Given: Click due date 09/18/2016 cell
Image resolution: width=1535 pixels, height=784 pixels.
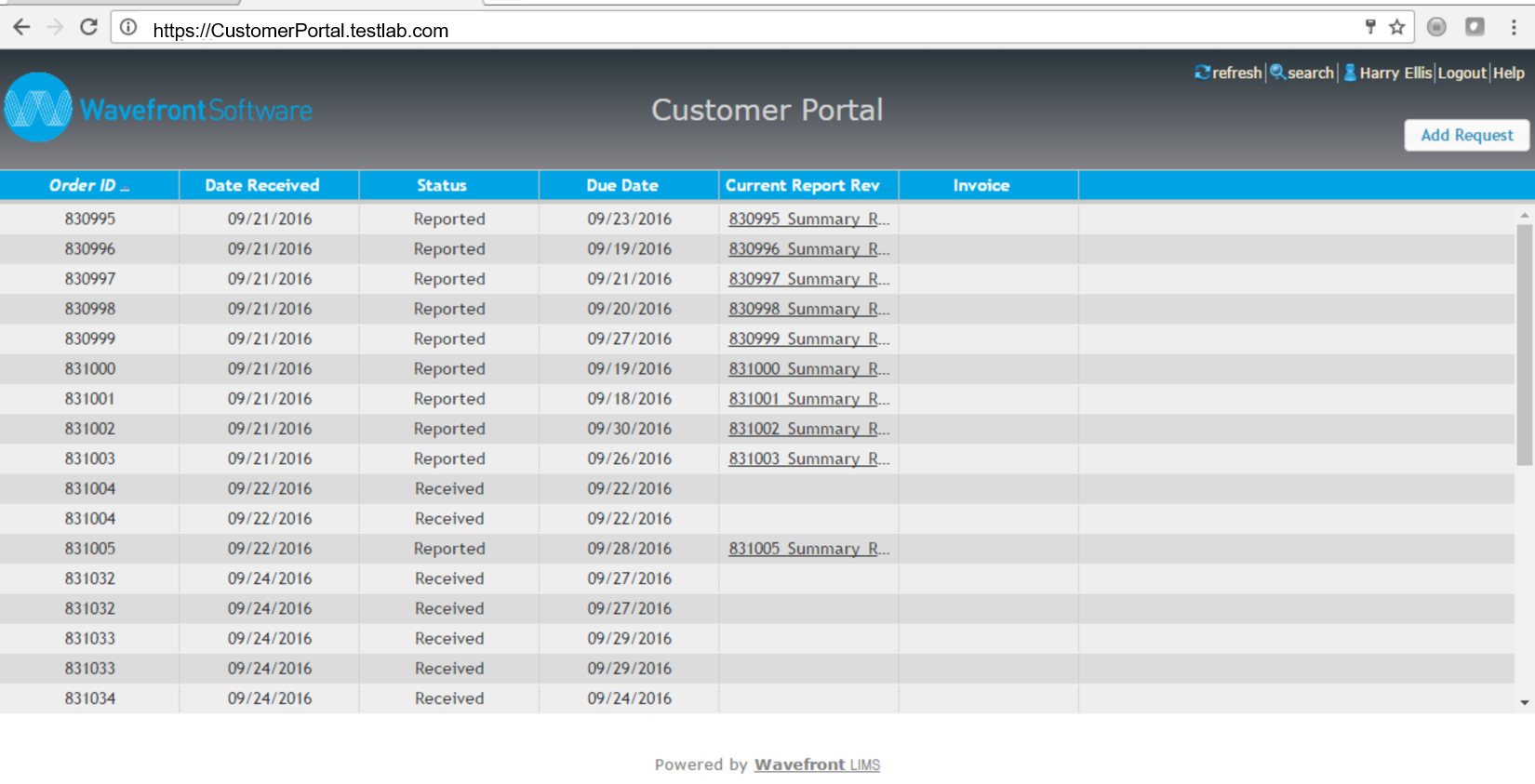Looking at the screenshot, I should coord(629,398).
